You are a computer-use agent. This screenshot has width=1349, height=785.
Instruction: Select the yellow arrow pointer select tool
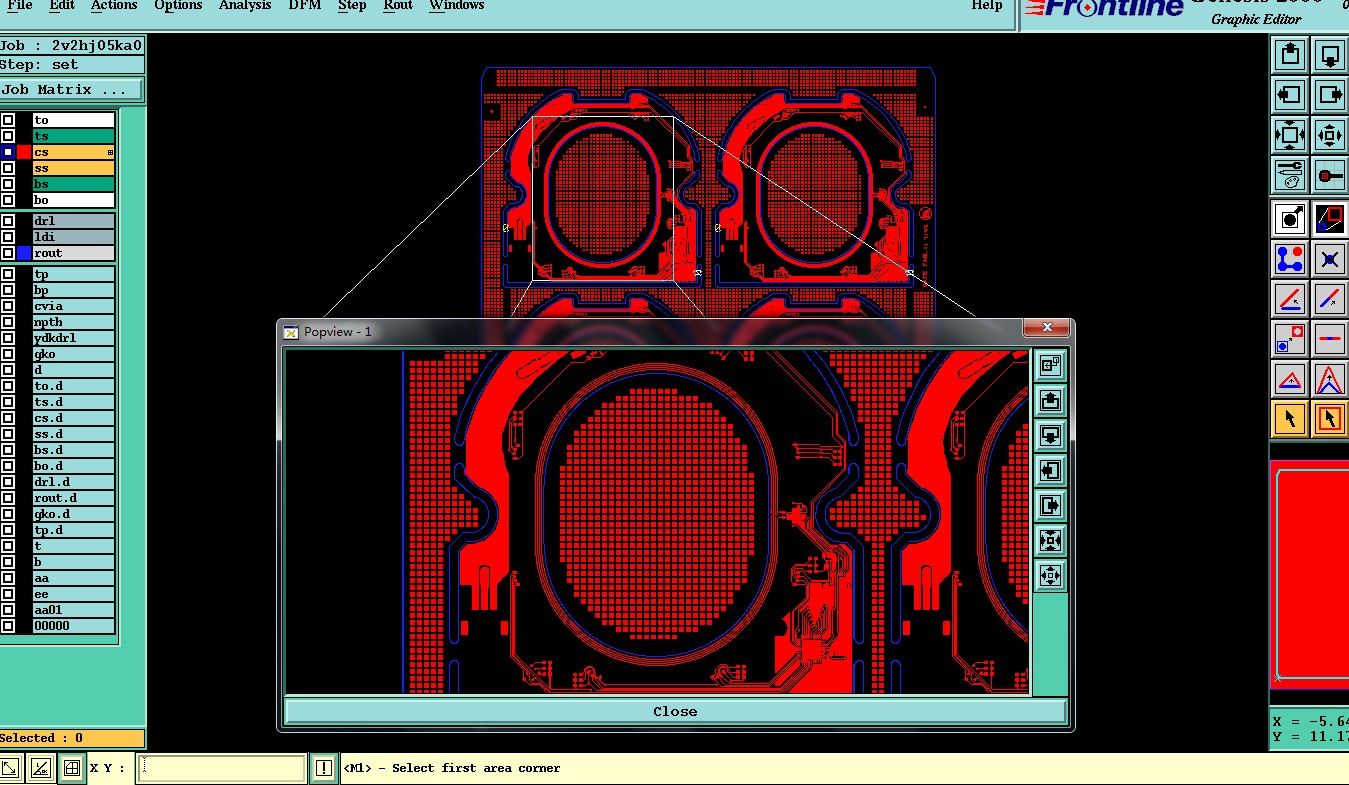point(1290,419)
